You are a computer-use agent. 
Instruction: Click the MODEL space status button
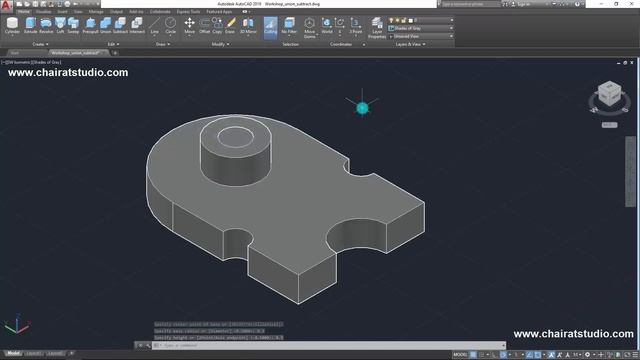point(460,355)
